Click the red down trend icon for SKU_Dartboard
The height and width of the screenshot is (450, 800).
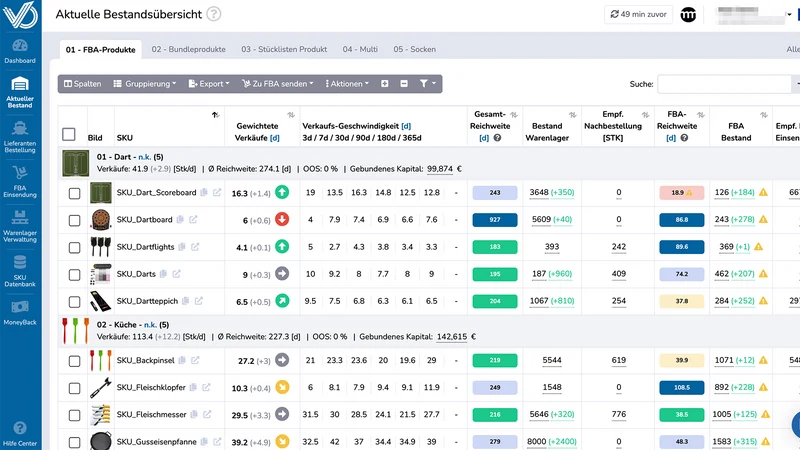pos(282,219)
